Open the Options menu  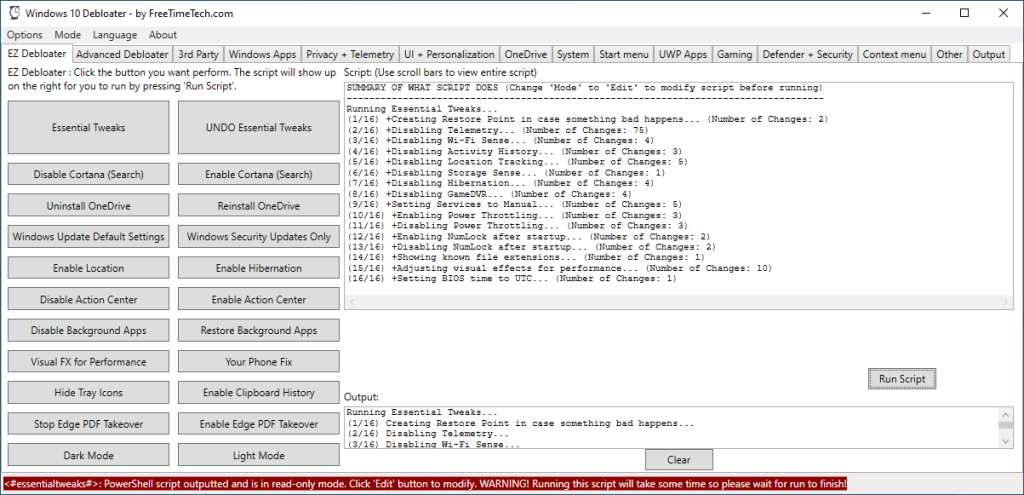coord(25,35)
